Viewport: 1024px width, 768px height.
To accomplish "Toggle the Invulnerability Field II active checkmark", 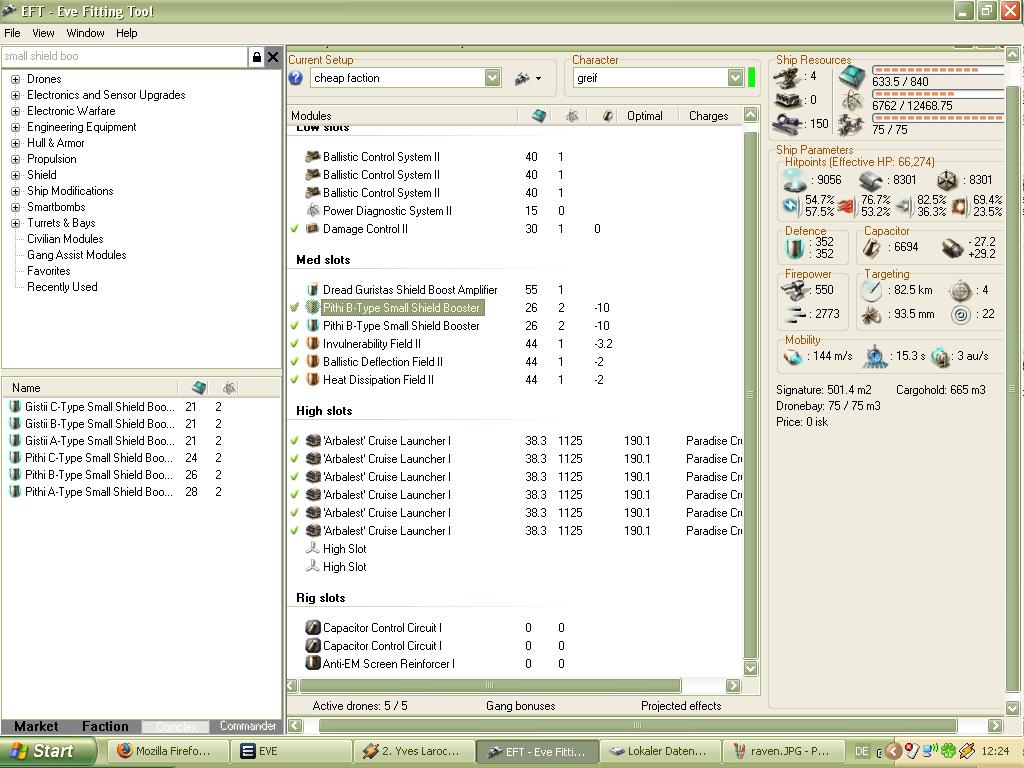I will tap(295, 344).
